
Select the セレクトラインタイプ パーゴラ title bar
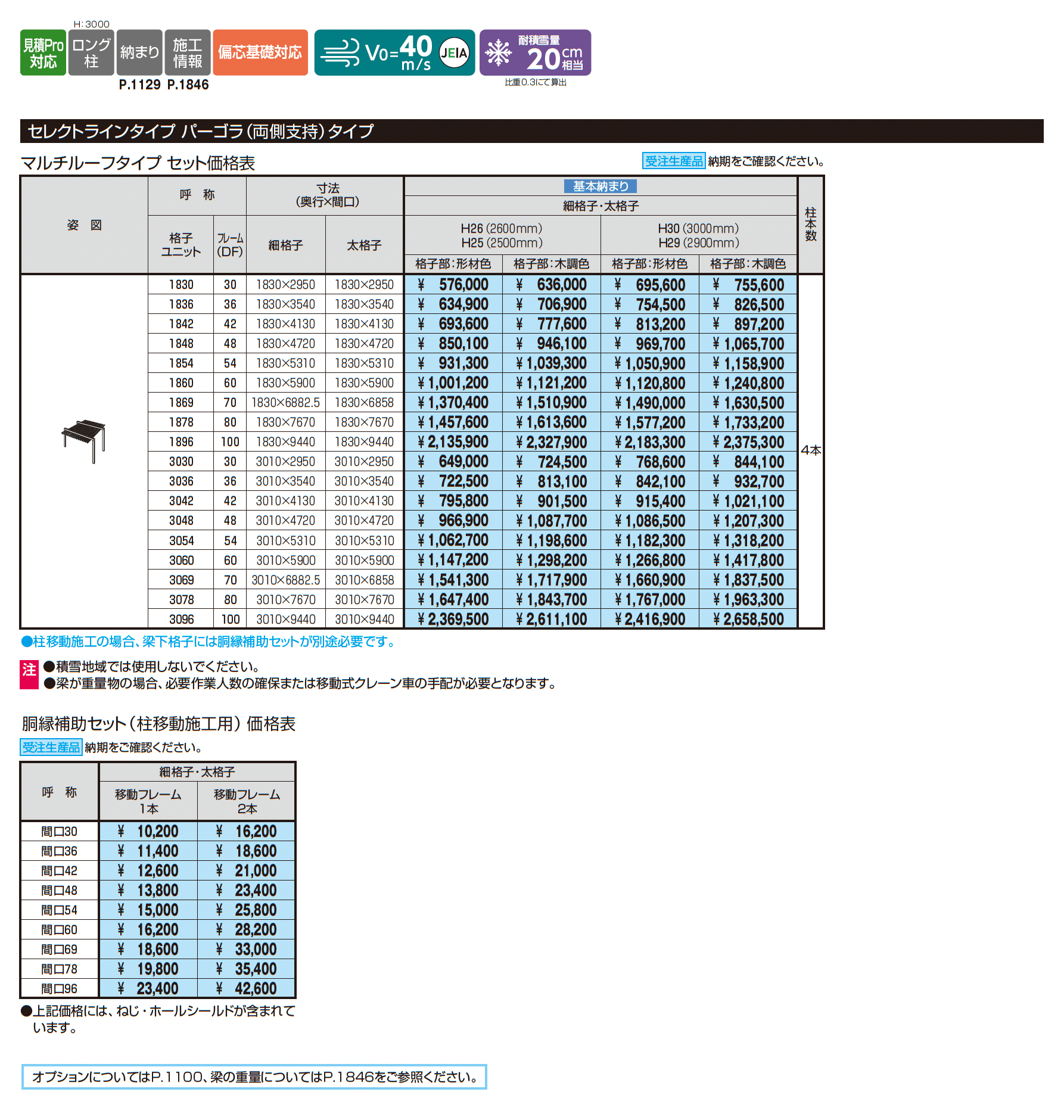[531, 131]
